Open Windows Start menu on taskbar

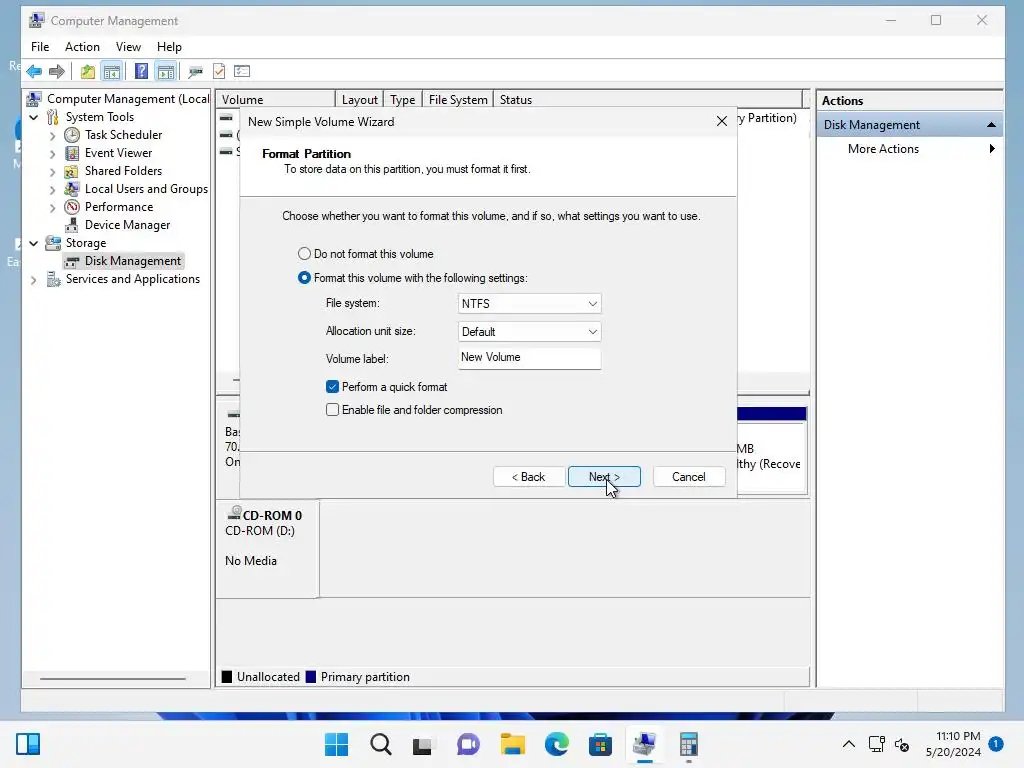[x=336, y=744]
